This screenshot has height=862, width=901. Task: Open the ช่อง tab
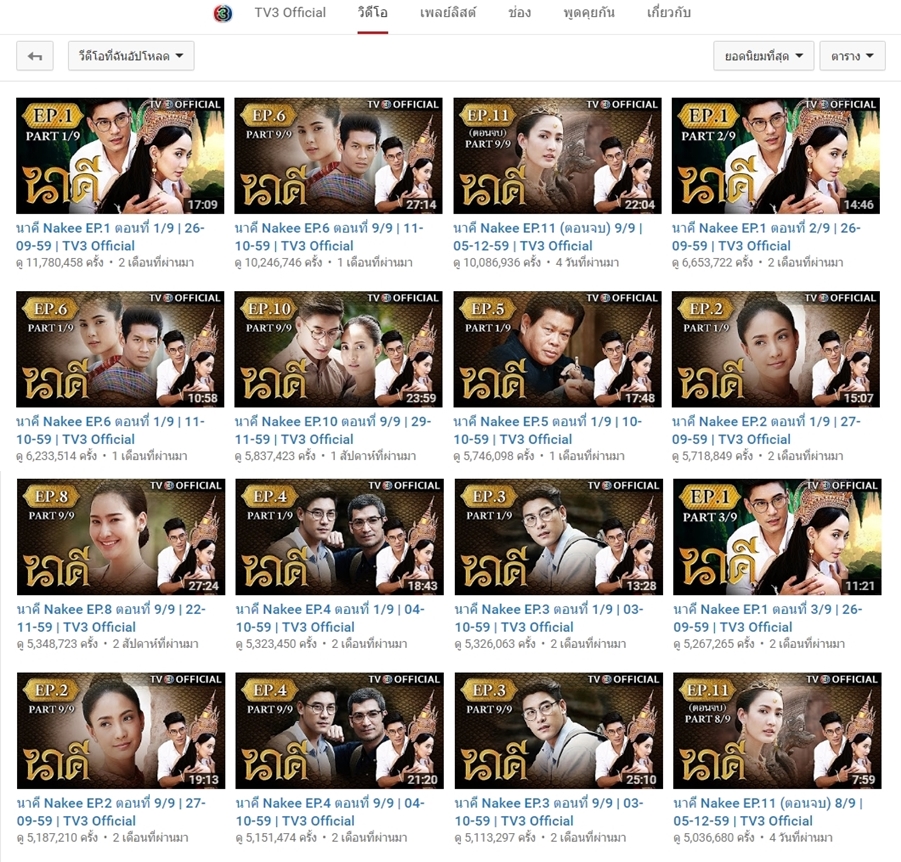[x=519, y=13]
